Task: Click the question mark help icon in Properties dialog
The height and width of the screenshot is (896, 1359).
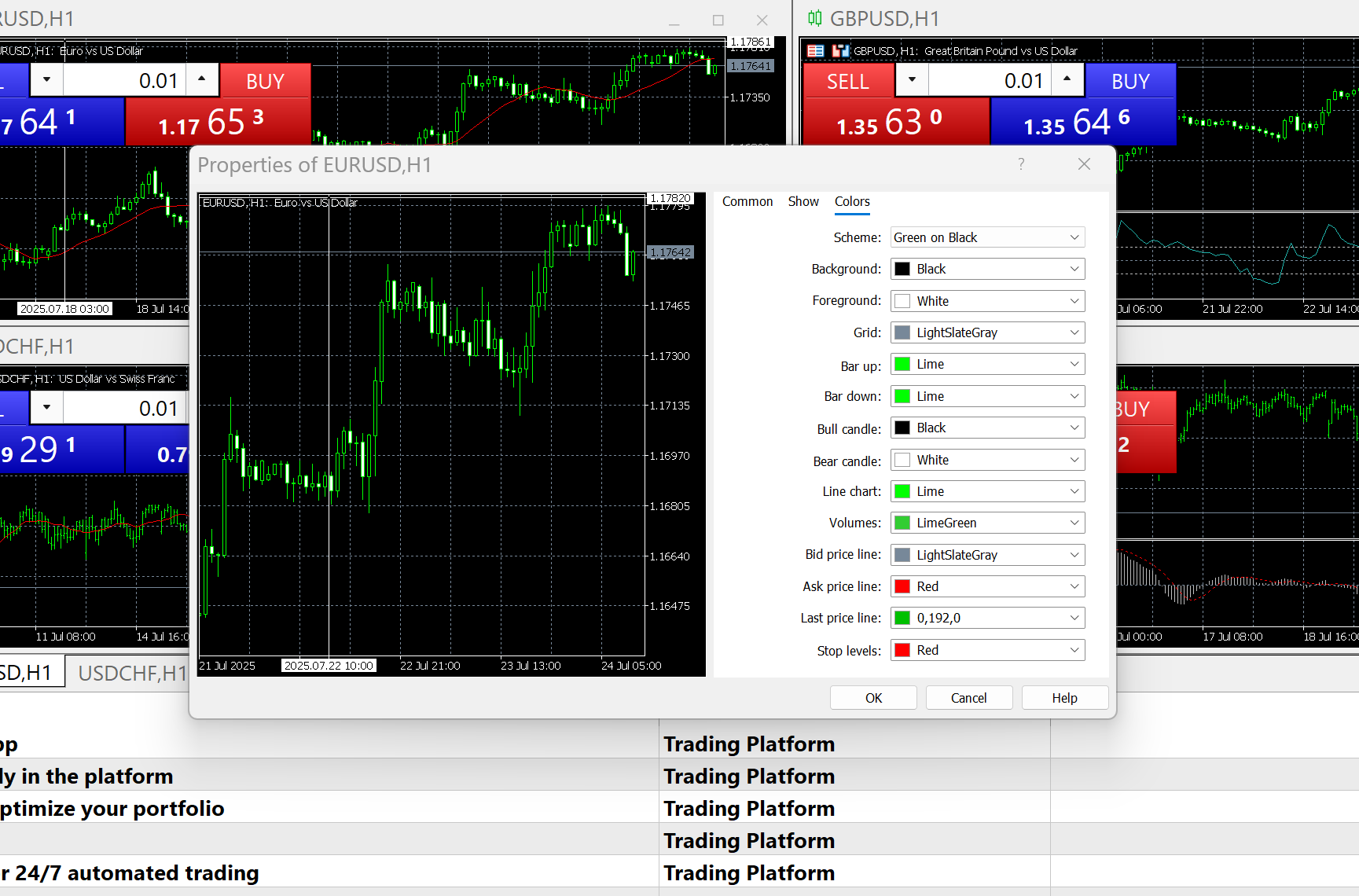Action: coord(1021,164)
